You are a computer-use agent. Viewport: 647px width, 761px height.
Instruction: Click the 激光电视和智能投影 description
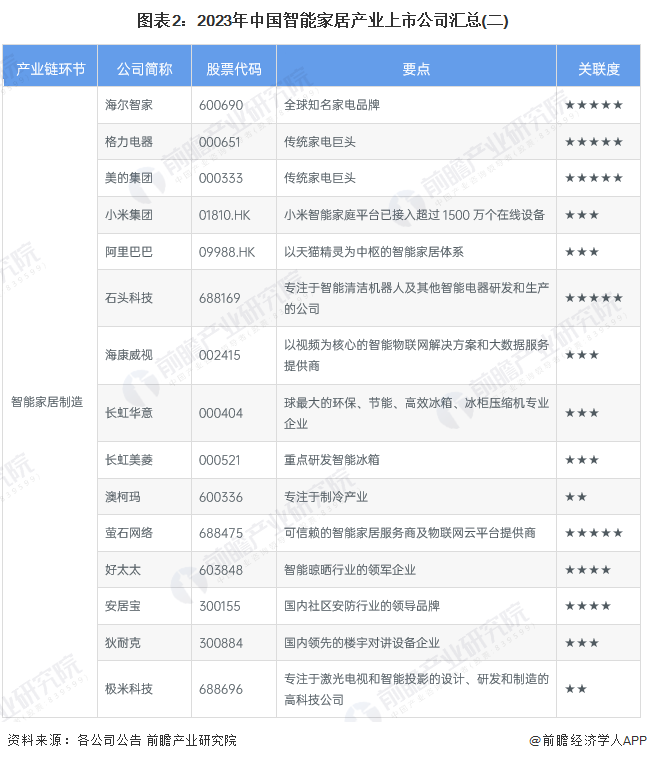pos(416,689)
